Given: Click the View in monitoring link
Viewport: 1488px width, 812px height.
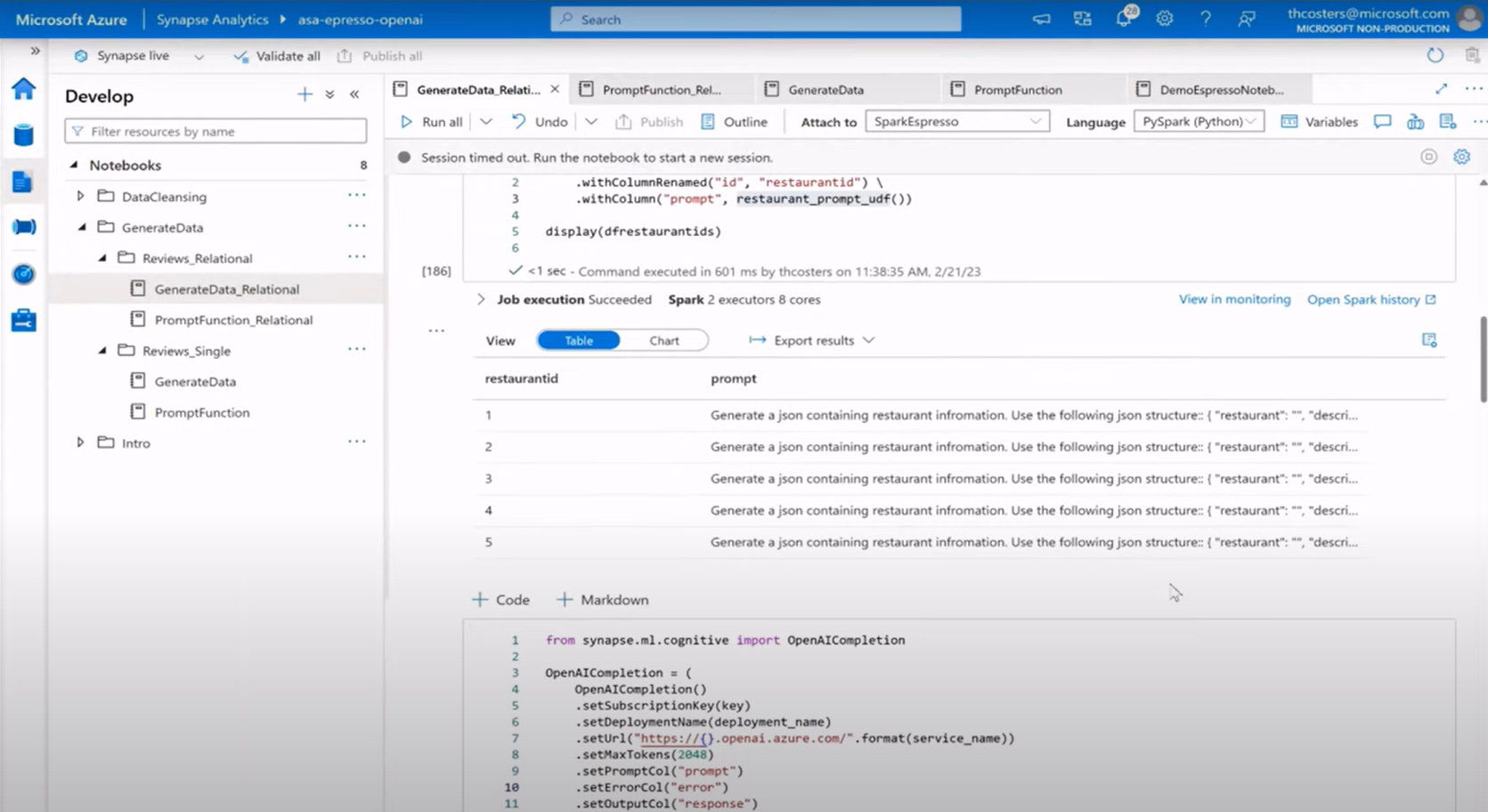Looking at the screenshot, I should click(1234, 299).
